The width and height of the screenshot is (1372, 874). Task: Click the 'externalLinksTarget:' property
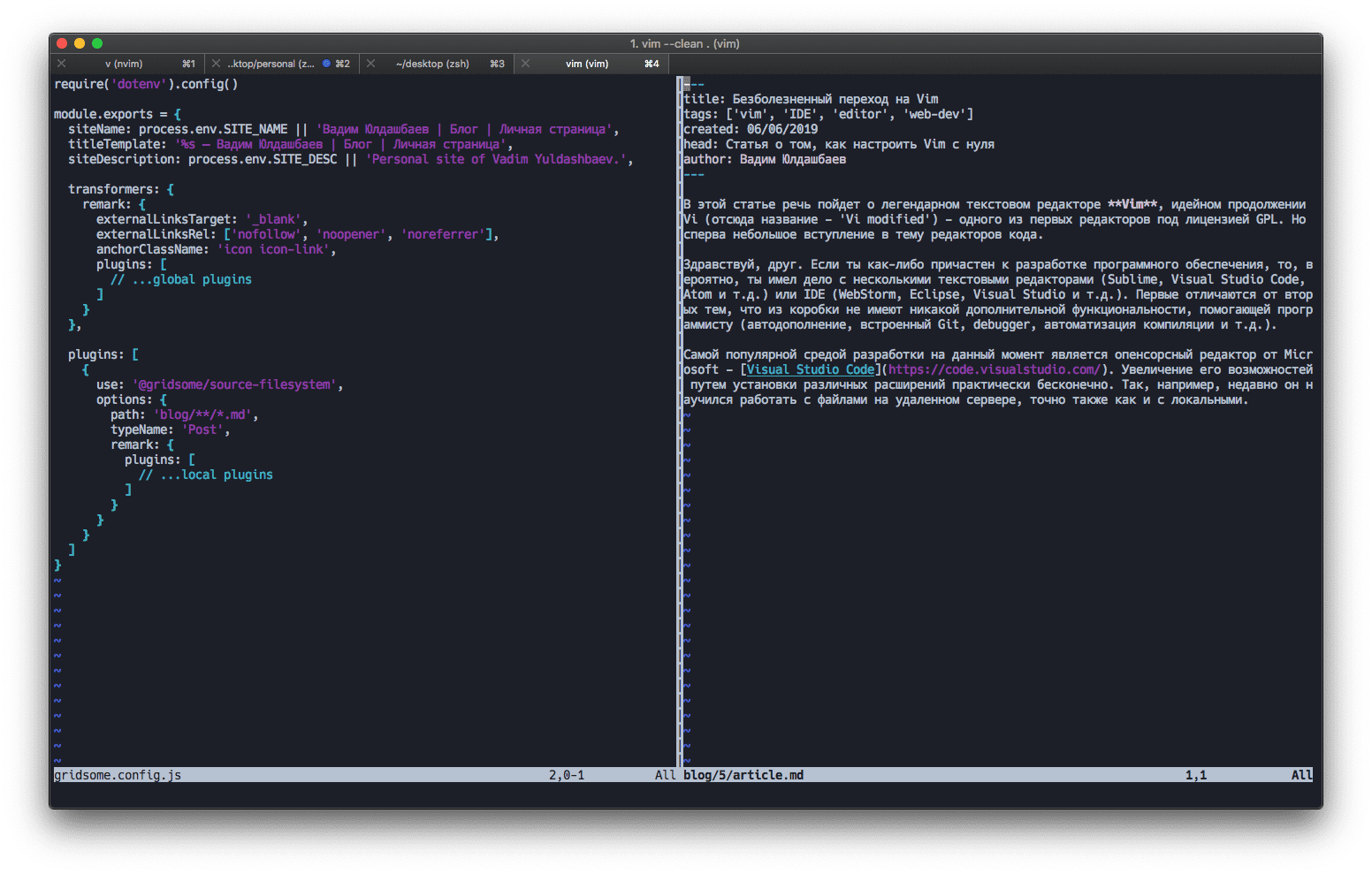167,219
